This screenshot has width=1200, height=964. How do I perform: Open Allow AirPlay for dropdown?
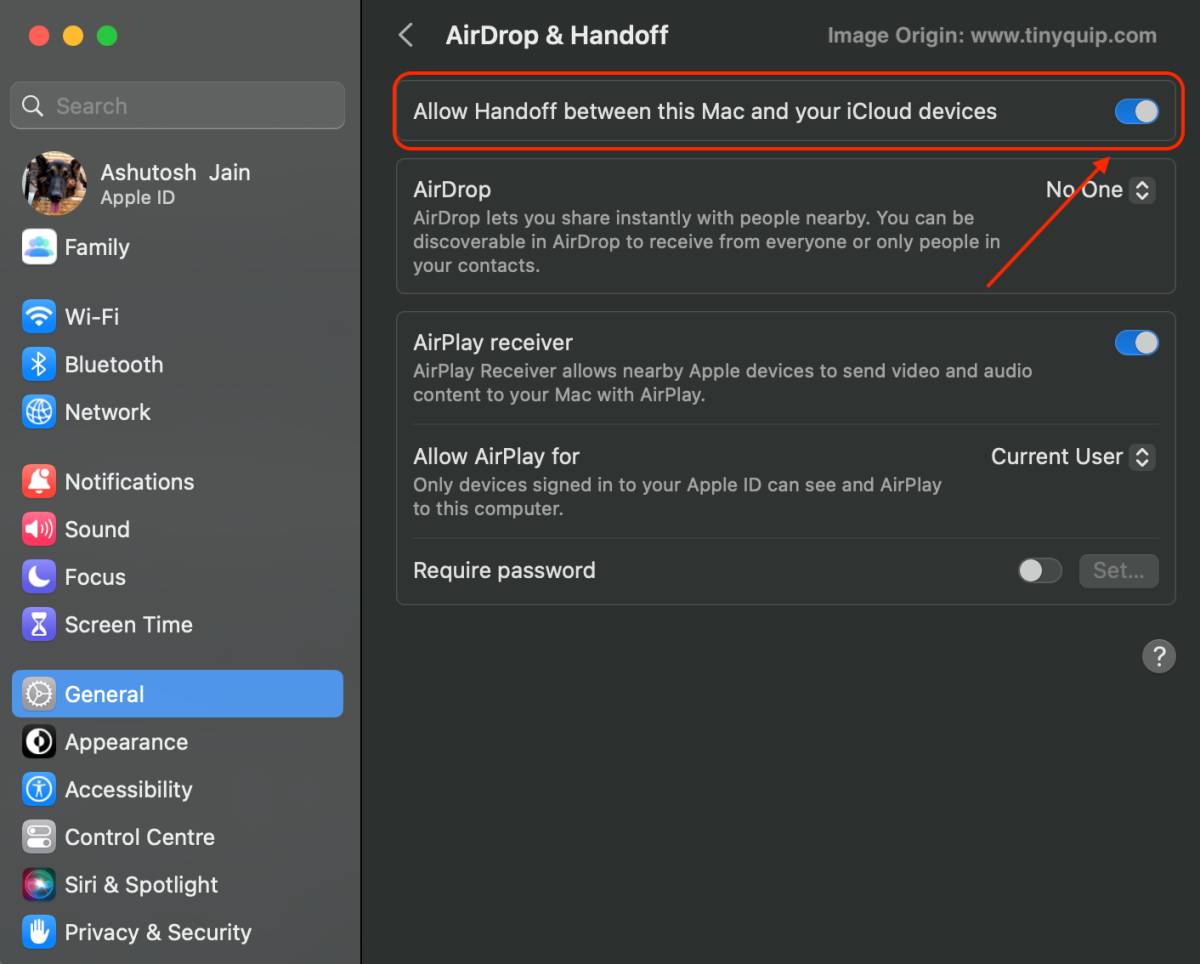pos(1072,457)
